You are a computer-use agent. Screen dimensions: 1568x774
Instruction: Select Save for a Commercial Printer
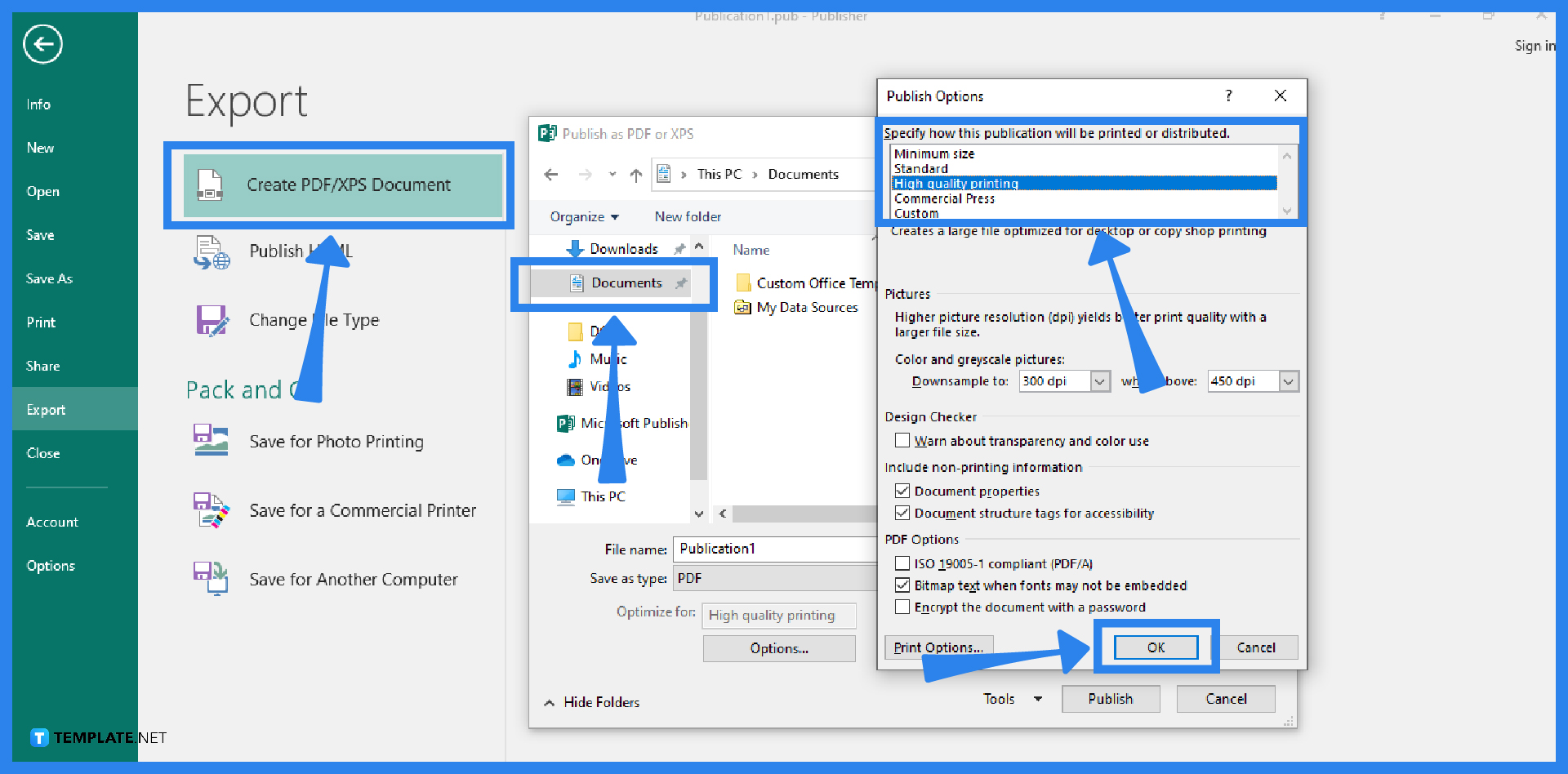363,509
